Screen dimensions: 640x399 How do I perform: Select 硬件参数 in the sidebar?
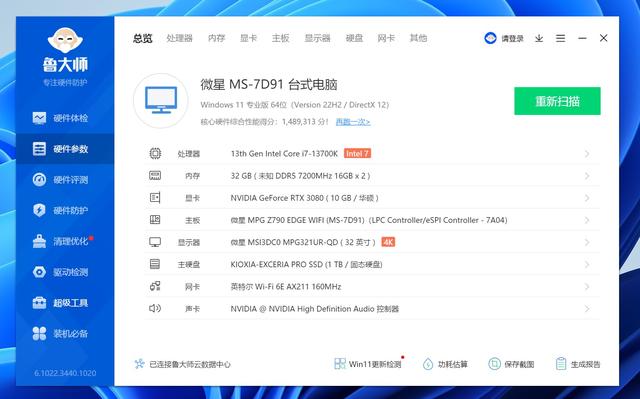point(64,149)
